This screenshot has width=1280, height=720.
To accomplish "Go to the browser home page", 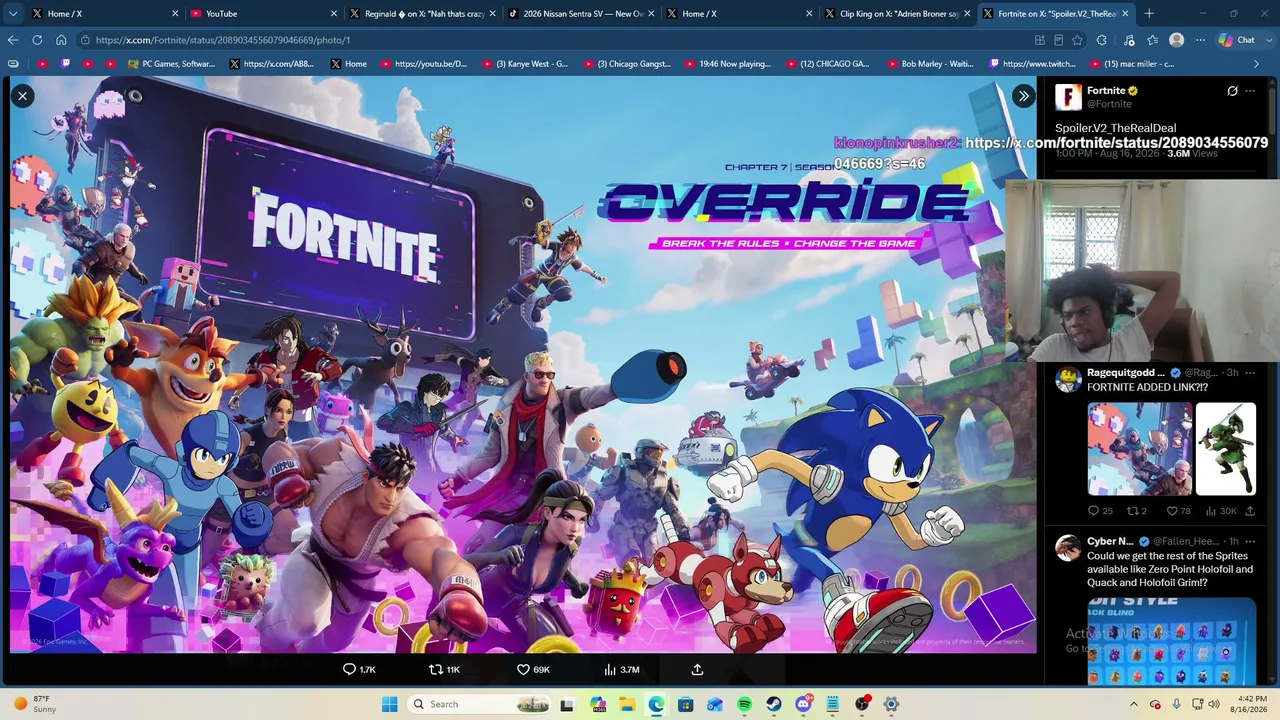I will pyautogui.click(x=61, y=40).
